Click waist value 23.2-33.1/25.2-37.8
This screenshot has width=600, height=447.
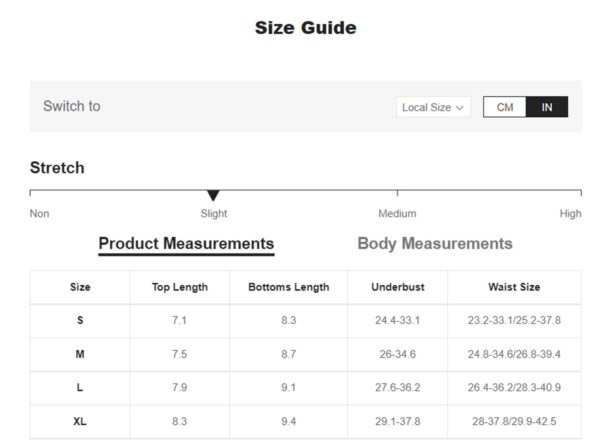coord(514,320)
